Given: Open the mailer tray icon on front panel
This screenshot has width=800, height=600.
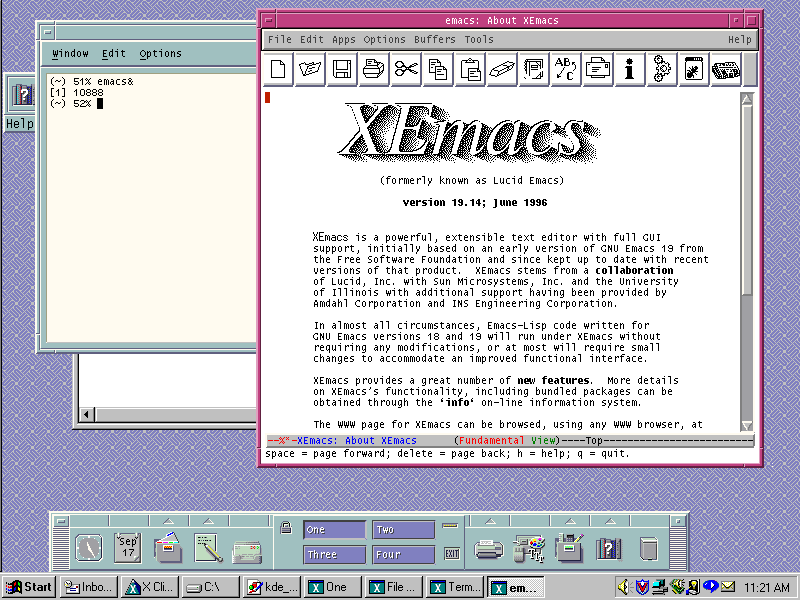Looking at the screenshot, I should [247, 553].
